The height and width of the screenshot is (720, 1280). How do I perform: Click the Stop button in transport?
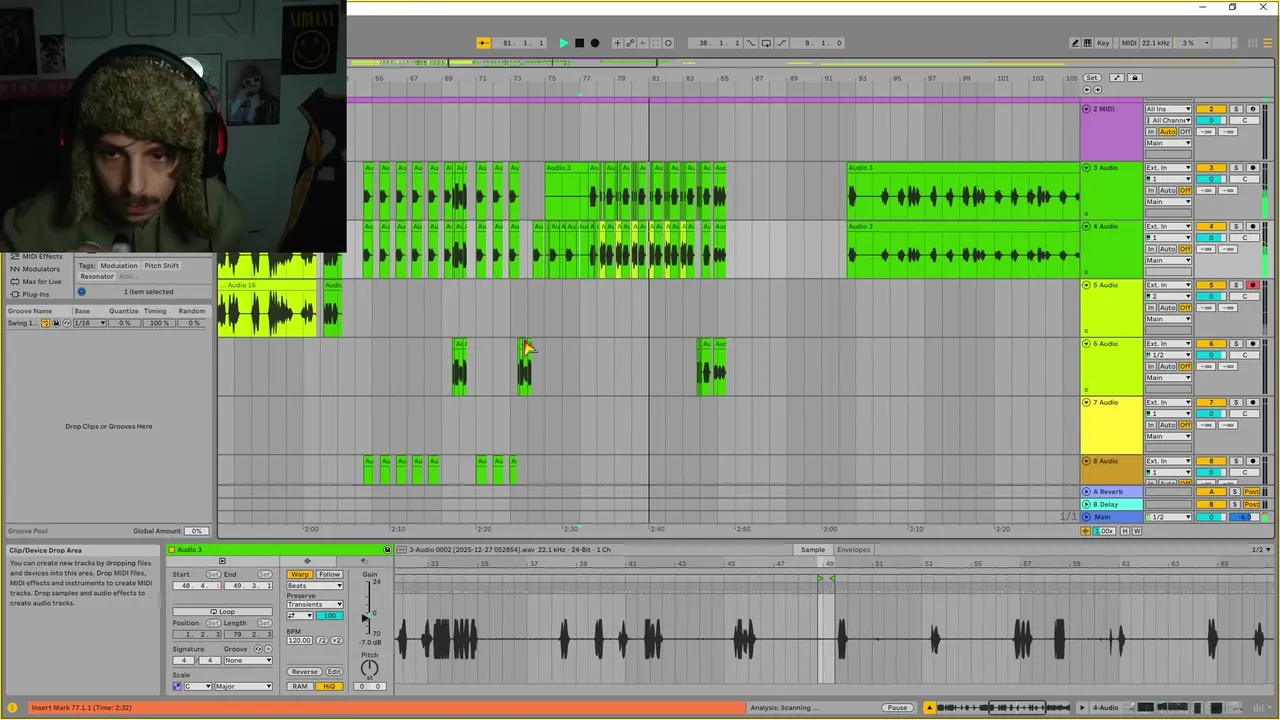(x=579, y=43)
